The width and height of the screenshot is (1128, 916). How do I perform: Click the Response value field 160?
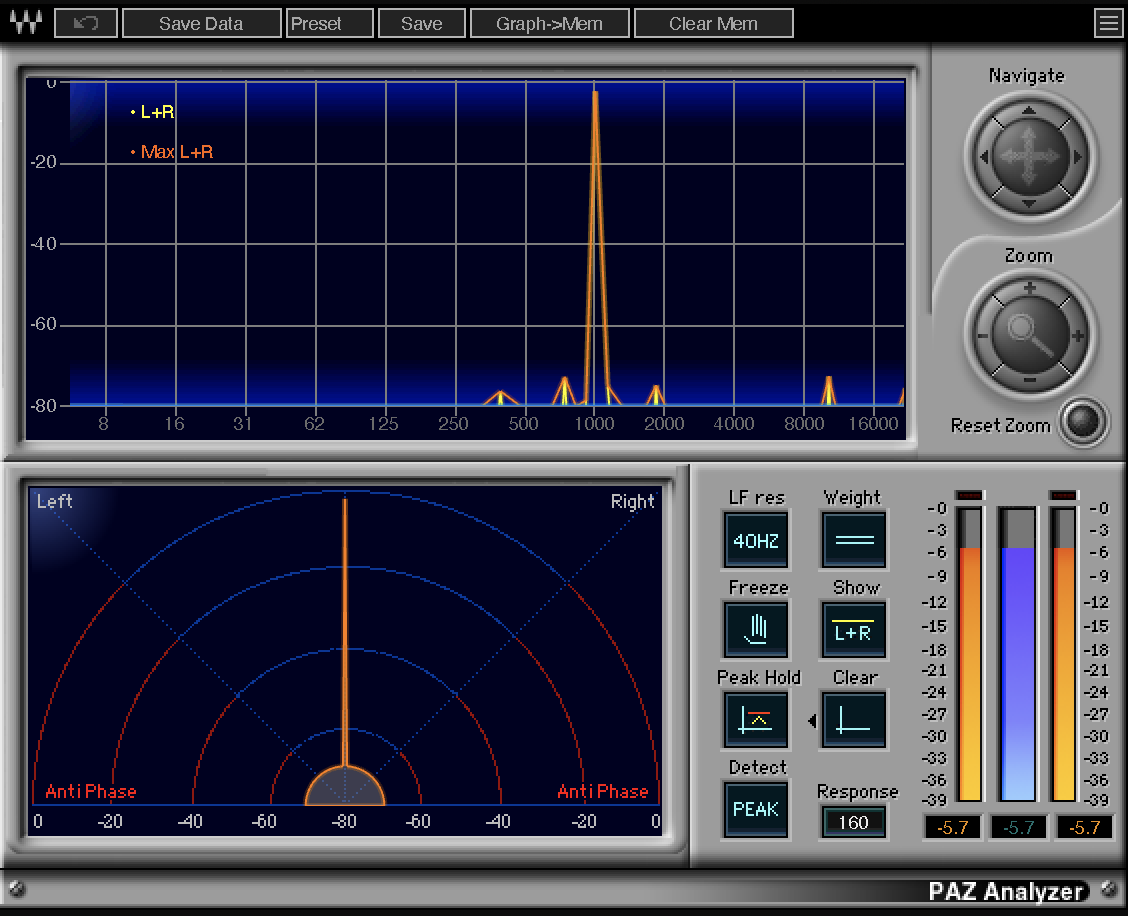(853, 822)
